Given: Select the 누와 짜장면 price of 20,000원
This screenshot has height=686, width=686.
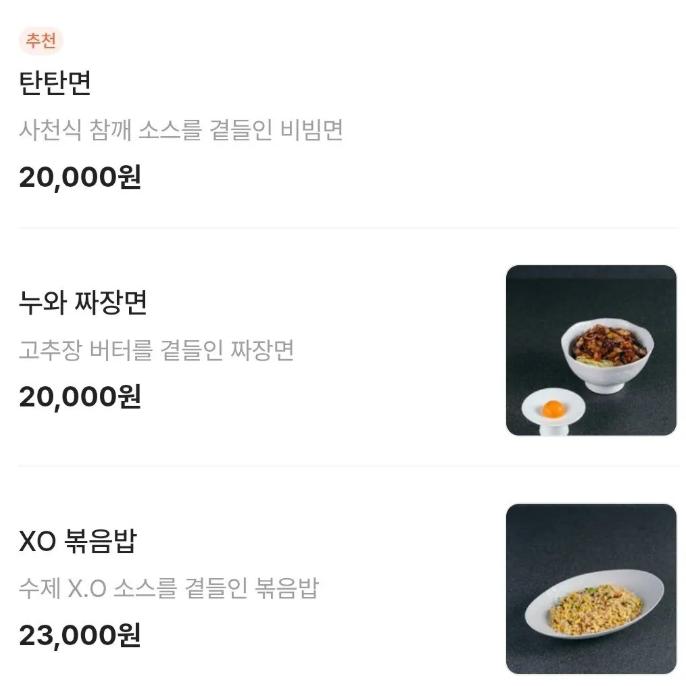Looking at the screenshot, I should [x=80, y=396].
